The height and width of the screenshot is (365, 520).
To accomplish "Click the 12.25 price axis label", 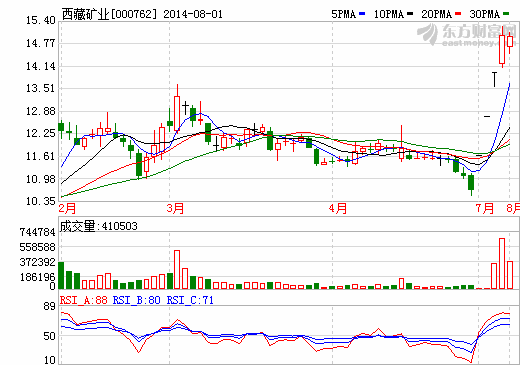I will (x=41, y=134).
